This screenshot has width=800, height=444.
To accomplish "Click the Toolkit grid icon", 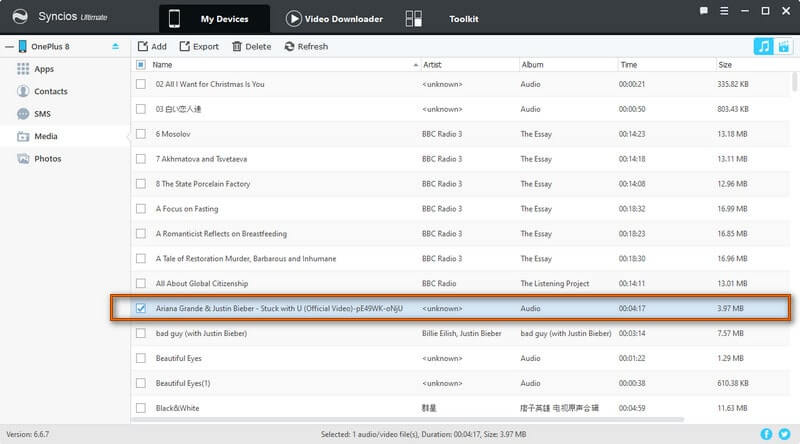I will pos(413,19).
